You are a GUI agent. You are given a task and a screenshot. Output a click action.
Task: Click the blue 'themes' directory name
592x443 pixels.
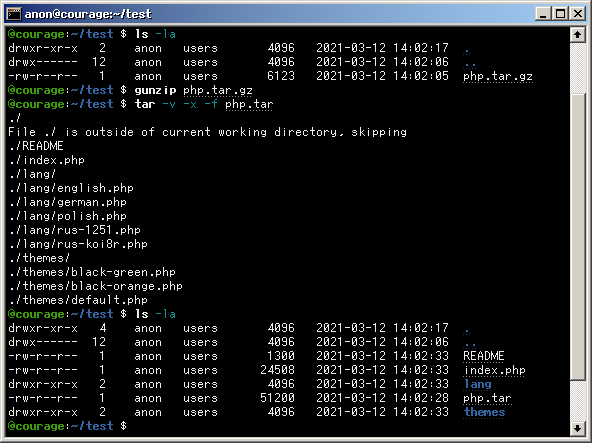coord(484,412)
